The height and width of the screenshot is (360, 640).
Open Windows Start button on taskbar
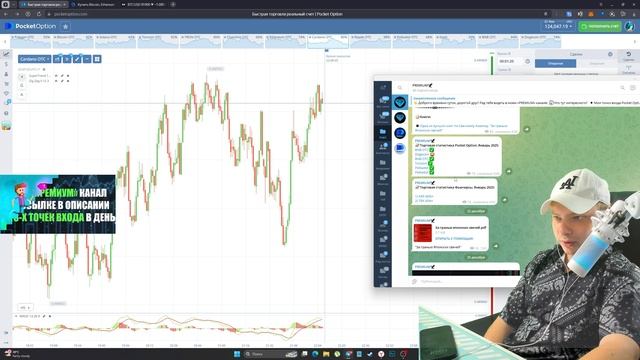tap(237, 354)
